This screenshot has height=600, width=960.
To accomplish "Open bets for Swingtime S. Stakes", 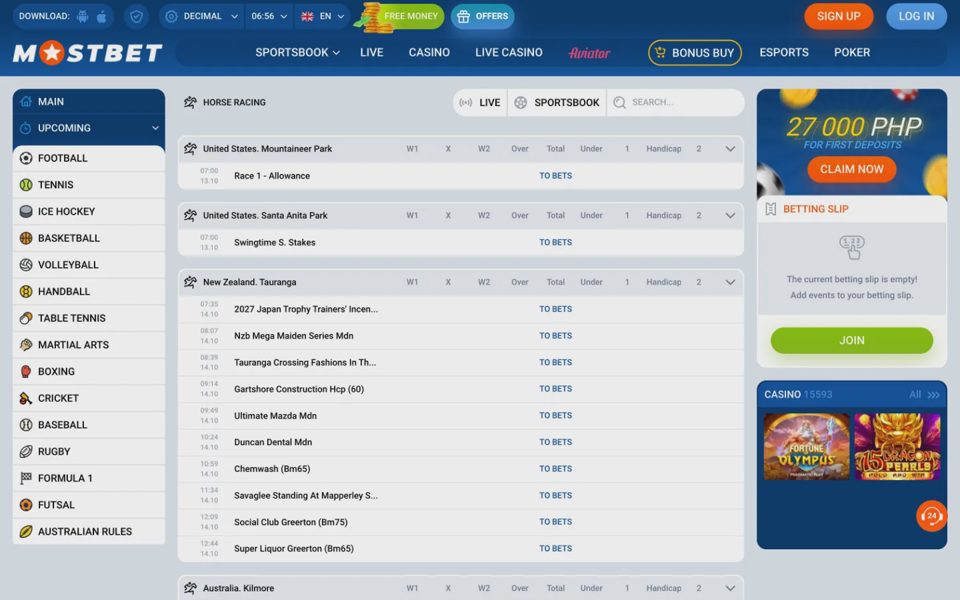I will click(x=555, y=242).
